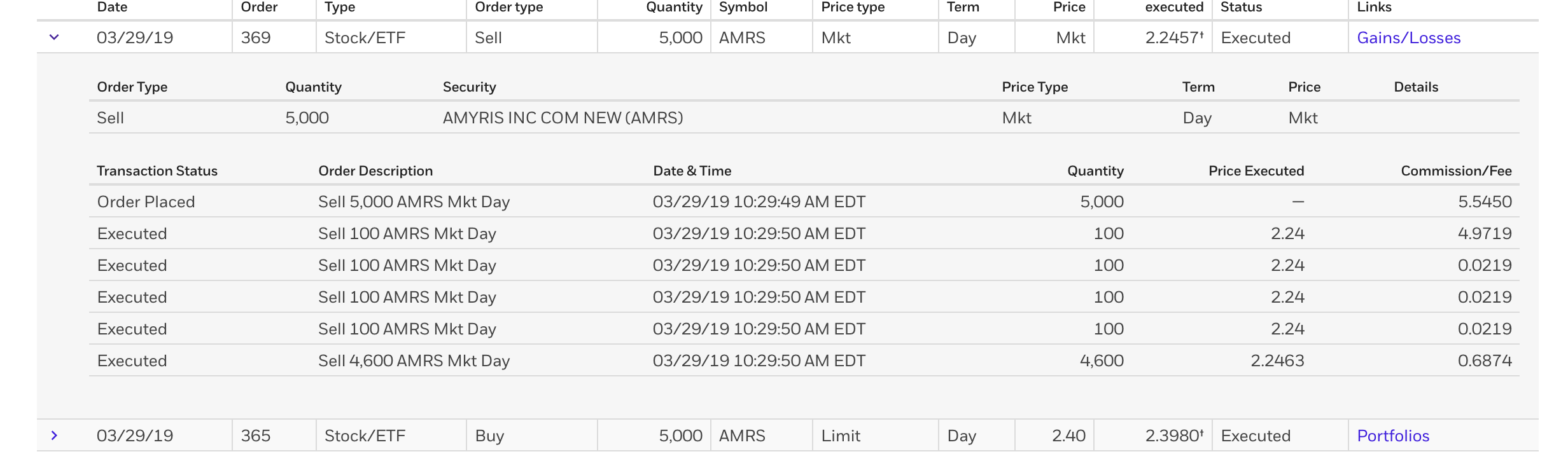Screen dimensions: 1568x468
Task: Click the 2.2457 executed price of order 369
Action: point(1173,38)
